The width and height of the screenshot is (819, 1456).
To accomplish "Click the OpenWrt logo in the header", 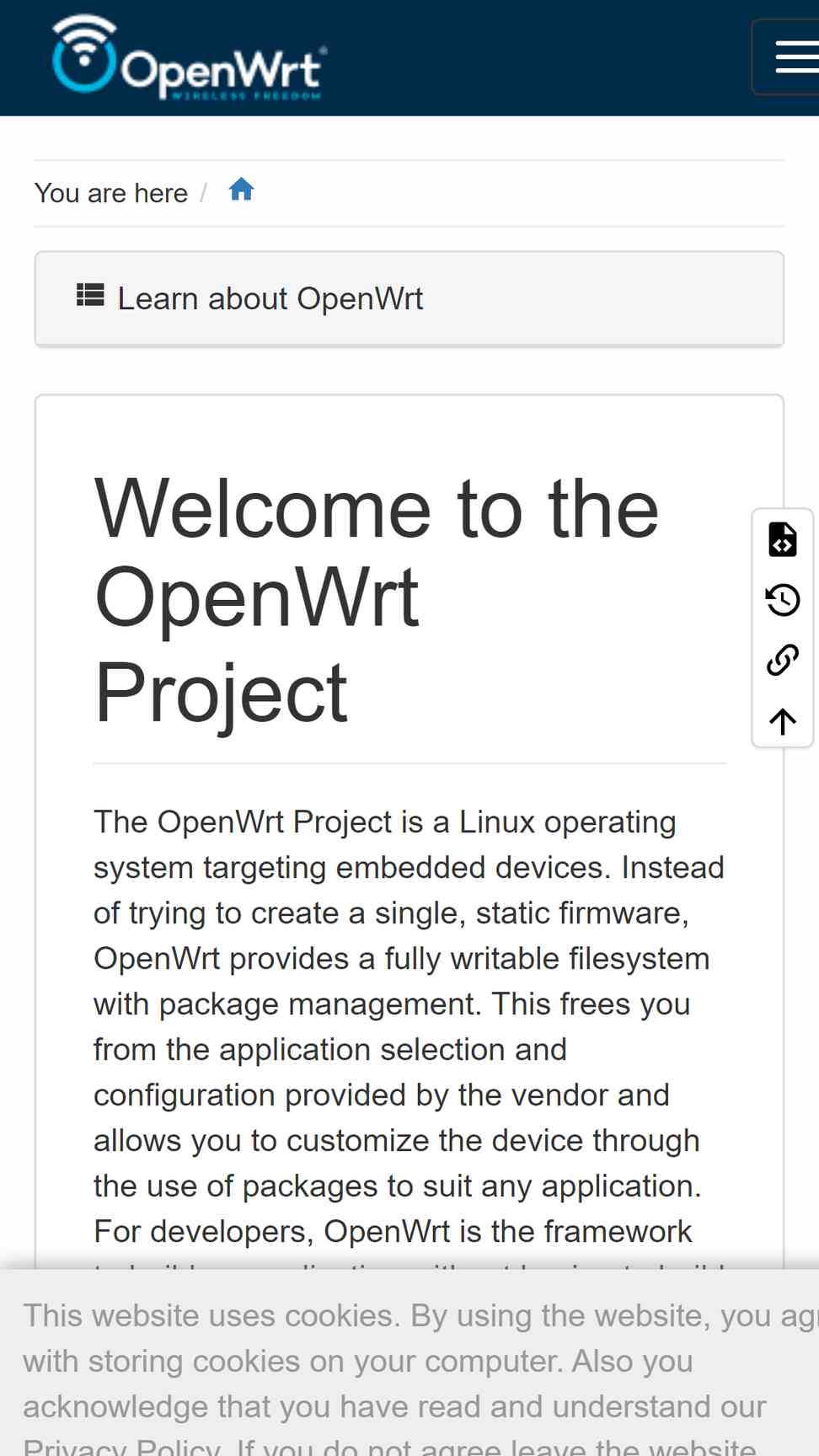I will tap(189, 57).
